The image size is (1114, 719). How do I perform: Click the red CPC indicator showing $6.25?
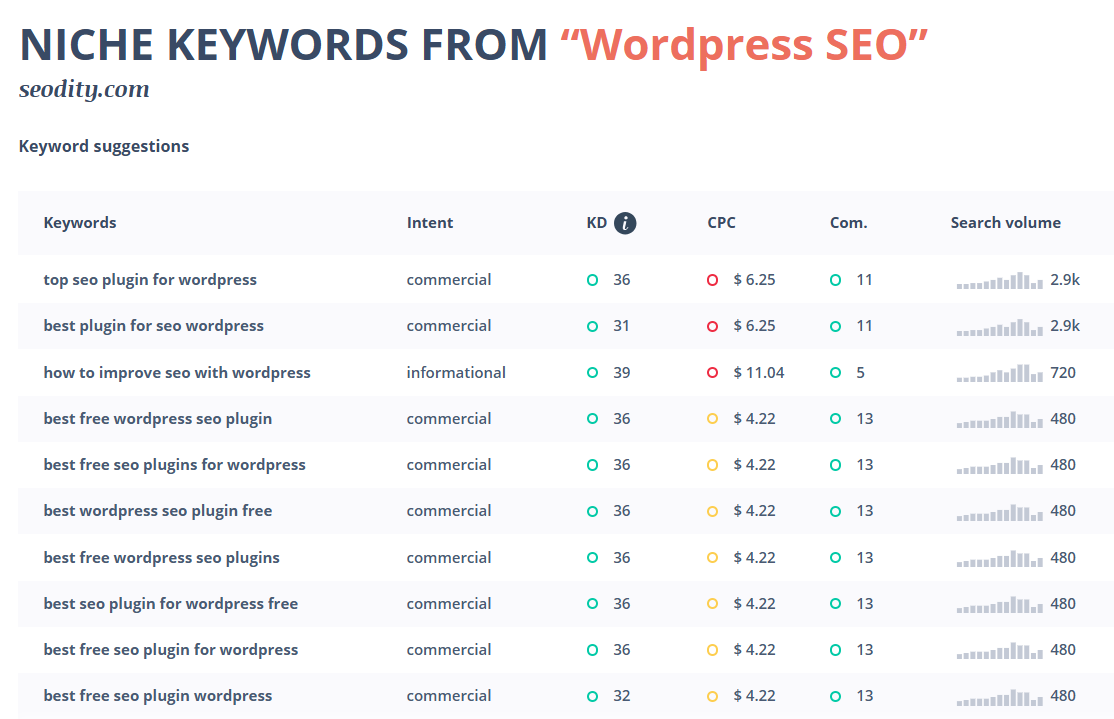713,279
